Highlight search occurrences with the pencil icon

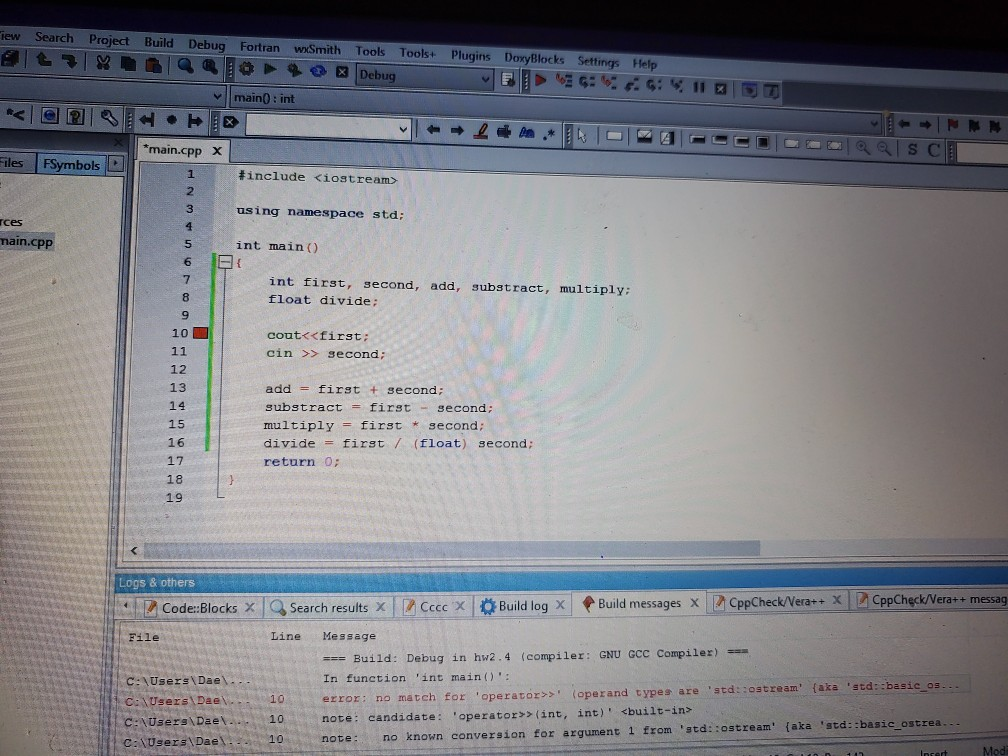pyautogui.click(x=479, y=130)
